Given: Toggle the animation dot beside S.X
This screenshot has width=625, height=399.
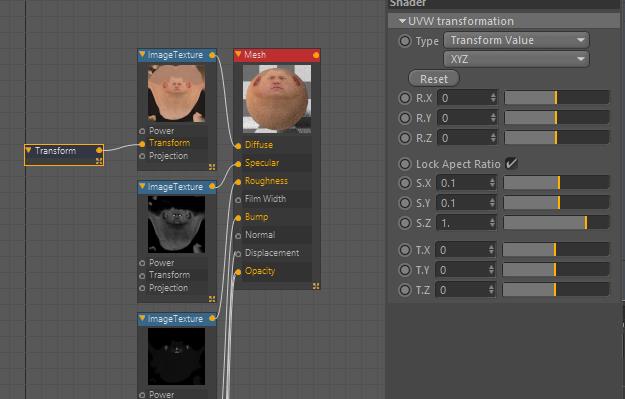Looking at the screenshot, I should pyautogui.click(x=405, y=183).
